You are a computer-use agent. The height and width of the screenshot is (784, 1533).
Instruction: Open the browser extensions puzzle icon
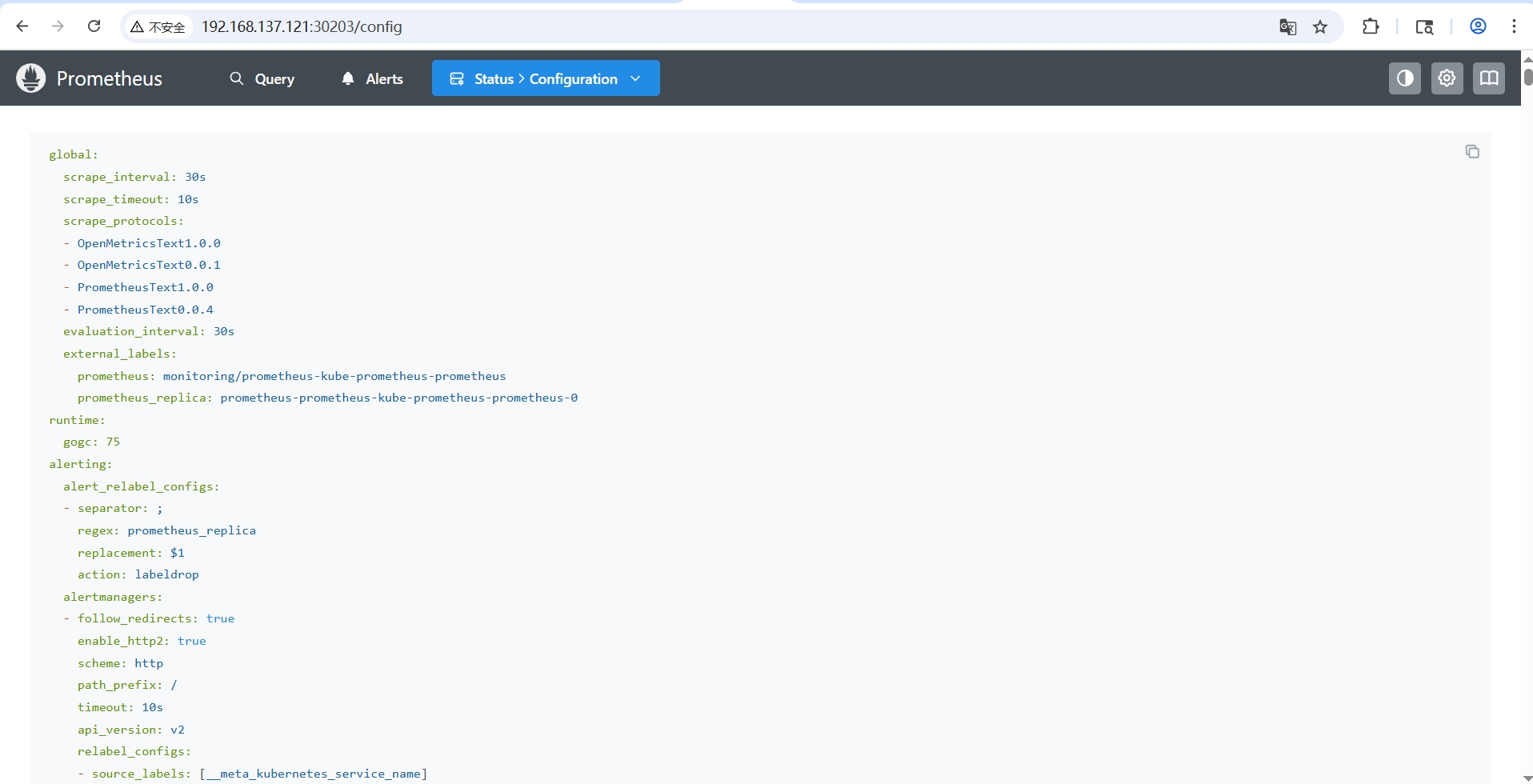click(1371, 27)
